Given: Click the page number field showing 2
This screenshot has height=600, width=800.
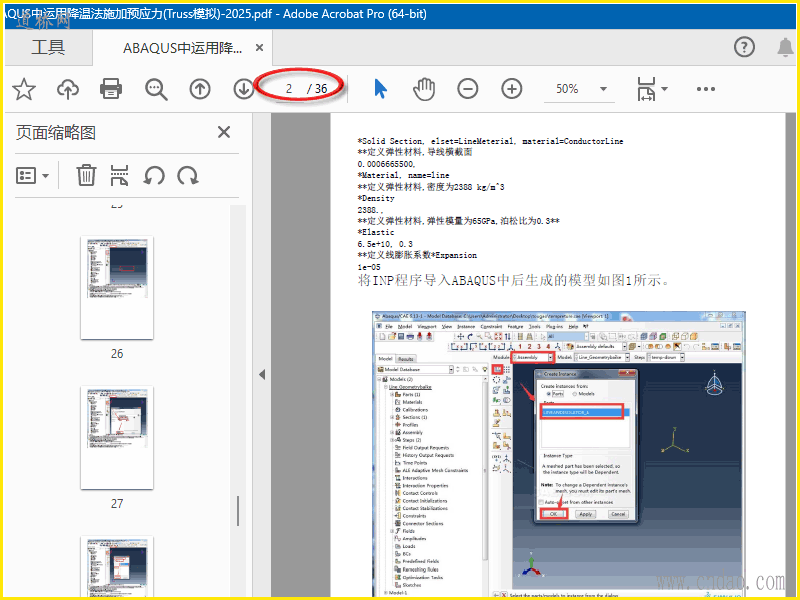Looking at the screenshot, I should 289,89.
